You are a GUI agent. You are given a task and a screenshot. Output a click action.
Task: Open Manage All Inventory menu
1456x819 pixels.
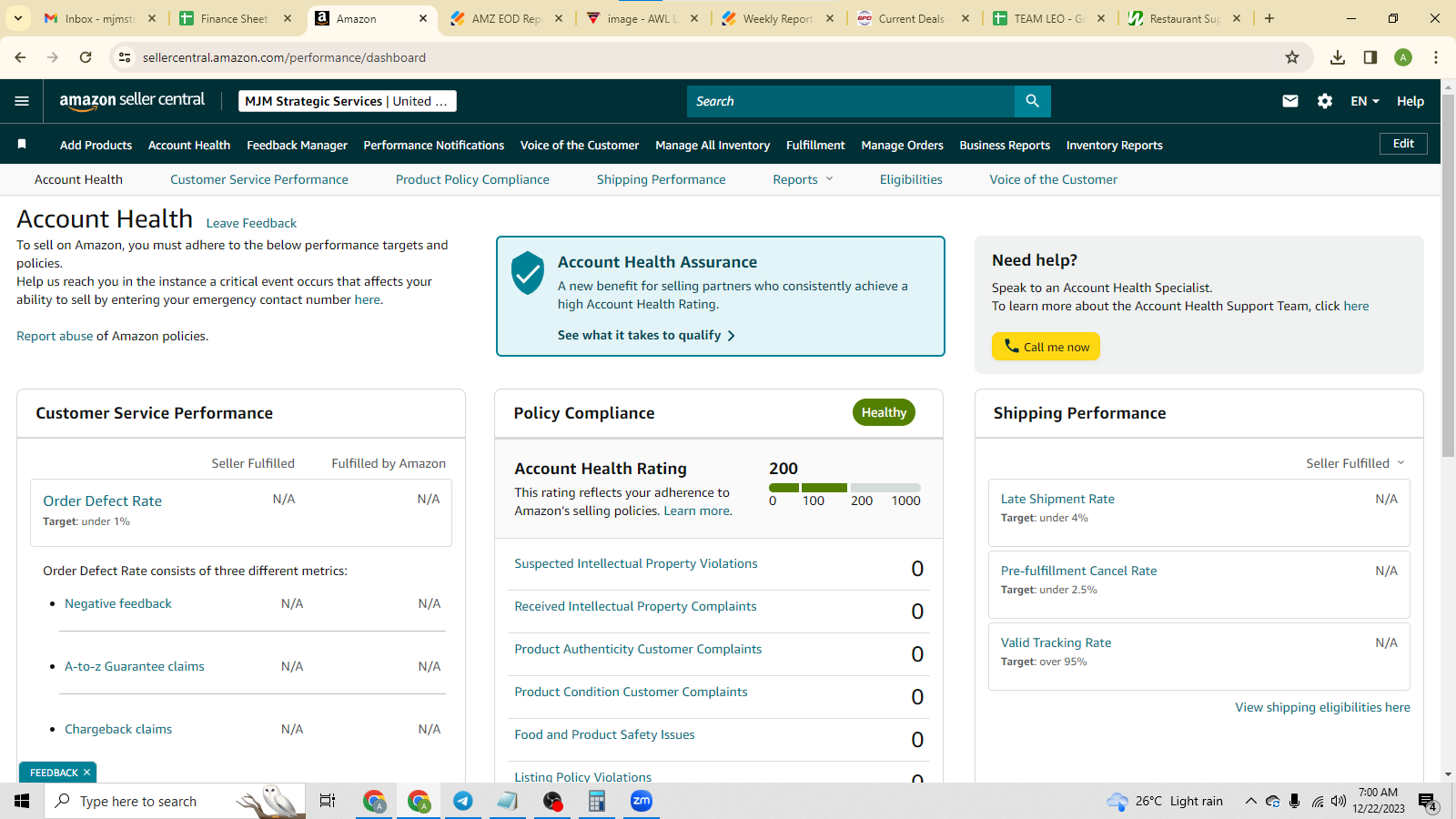713,145
